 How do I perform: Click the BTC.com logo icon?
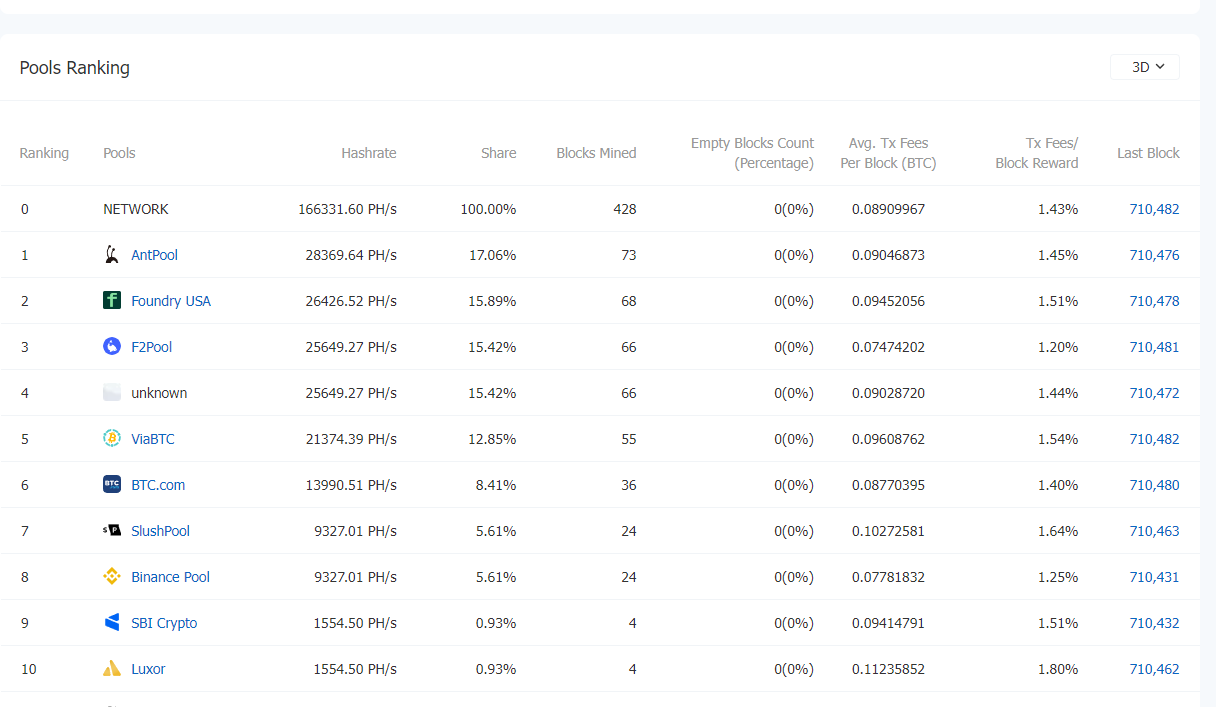pos(112,485)
